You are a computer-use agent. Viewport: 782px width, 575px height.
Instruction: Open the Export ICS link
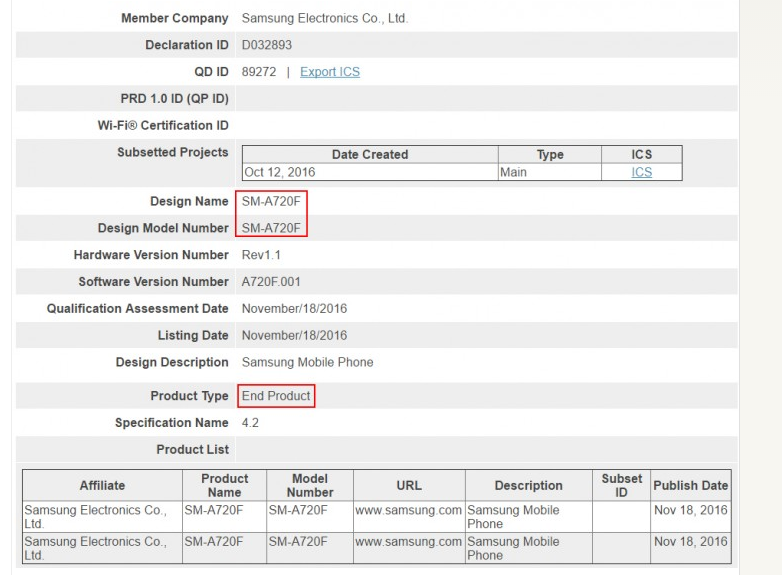pyautogui.click(x=330, y=72)
